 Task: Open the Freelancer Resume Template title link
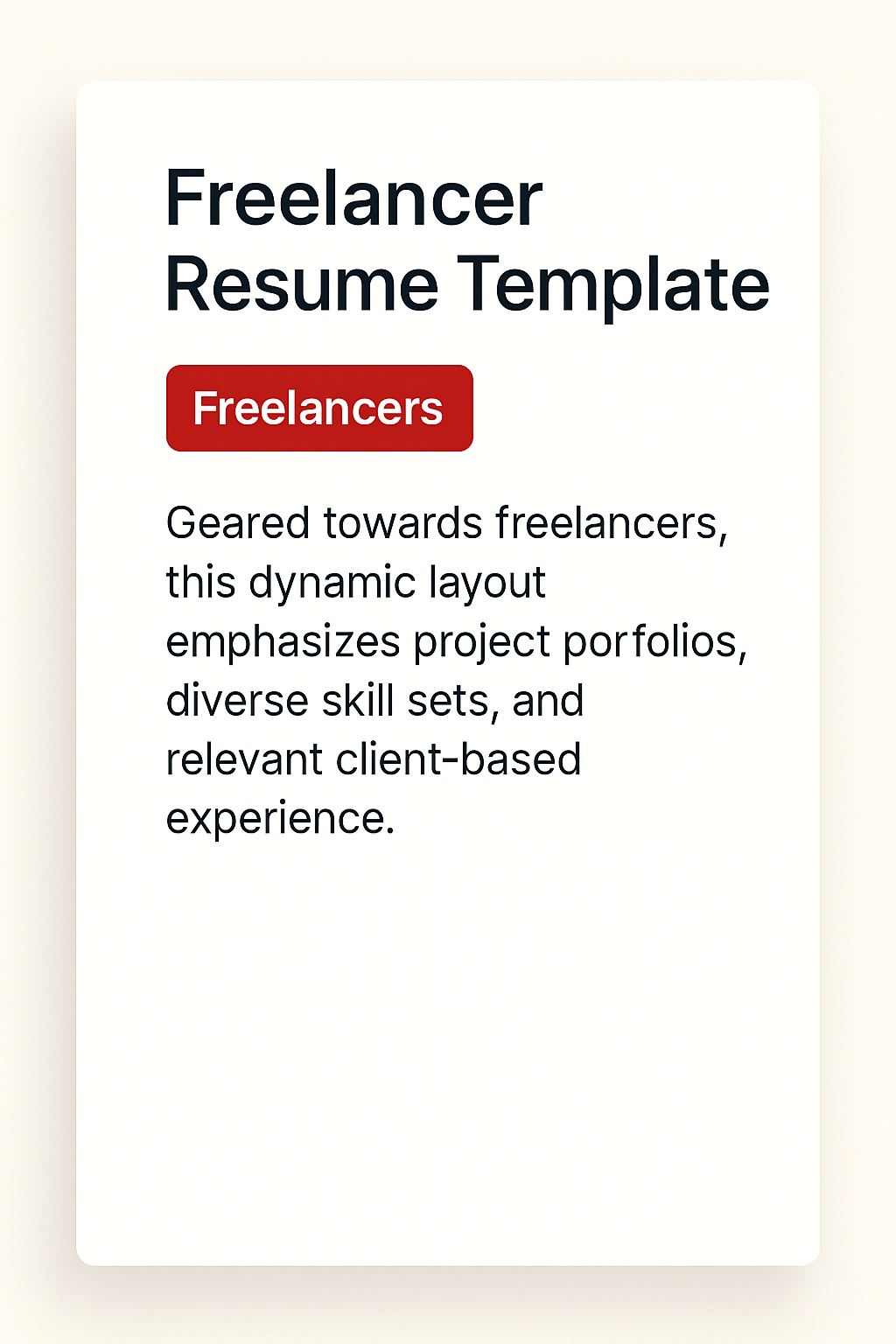point(467,241)
